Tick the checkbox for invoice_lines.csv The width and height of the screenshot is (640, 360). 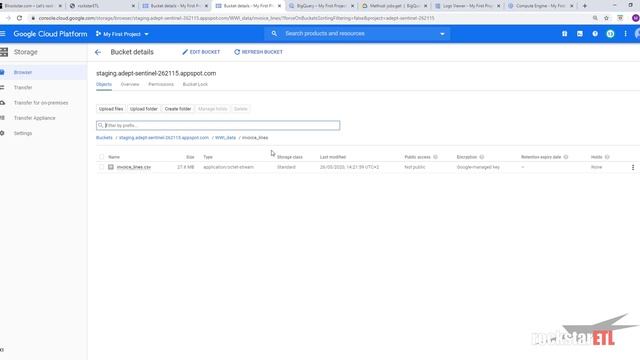pyautogui.click(x=101, y=167)
